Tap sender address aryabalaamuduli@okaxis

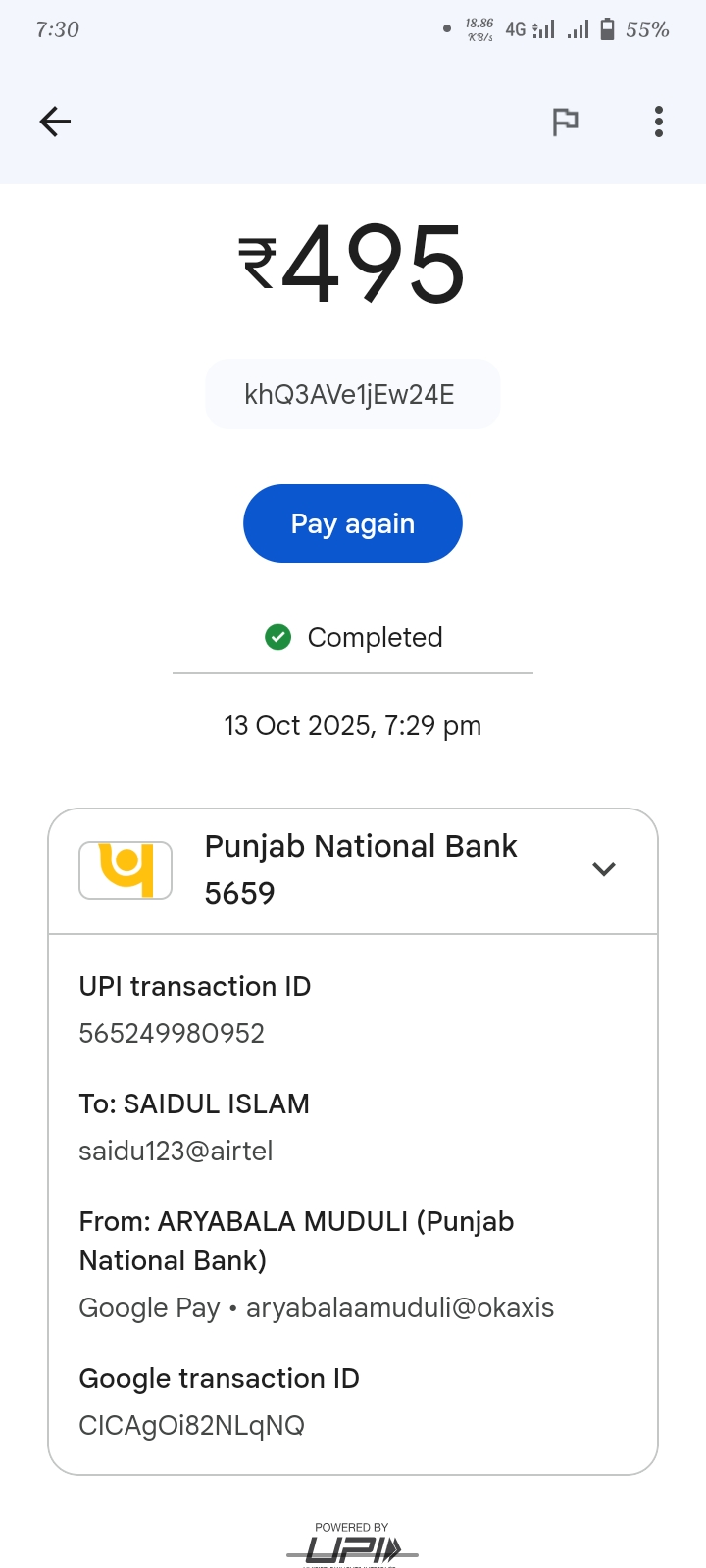tap(400, 1307)
